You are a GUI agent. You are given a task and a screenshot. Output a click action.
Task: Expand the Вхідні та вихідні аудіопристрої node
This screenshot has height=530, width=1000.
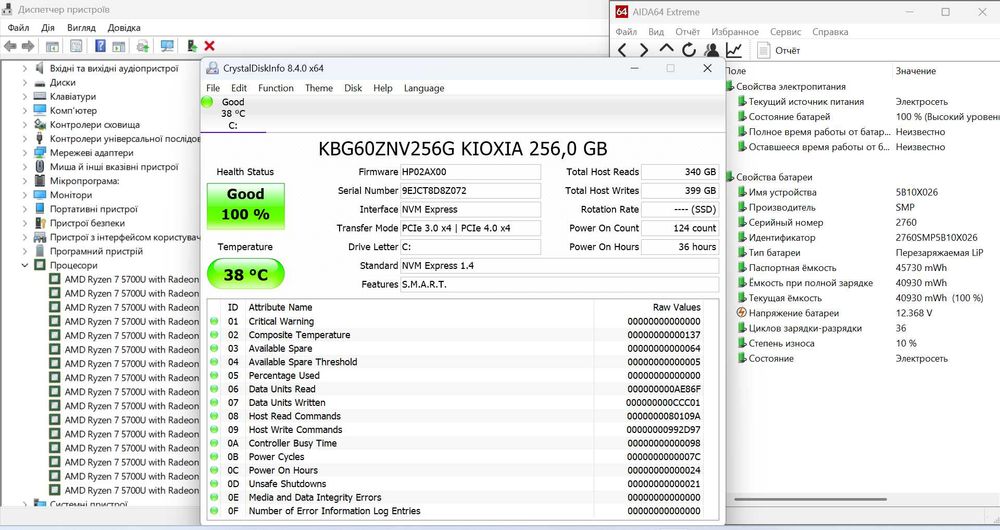point(25,68)
